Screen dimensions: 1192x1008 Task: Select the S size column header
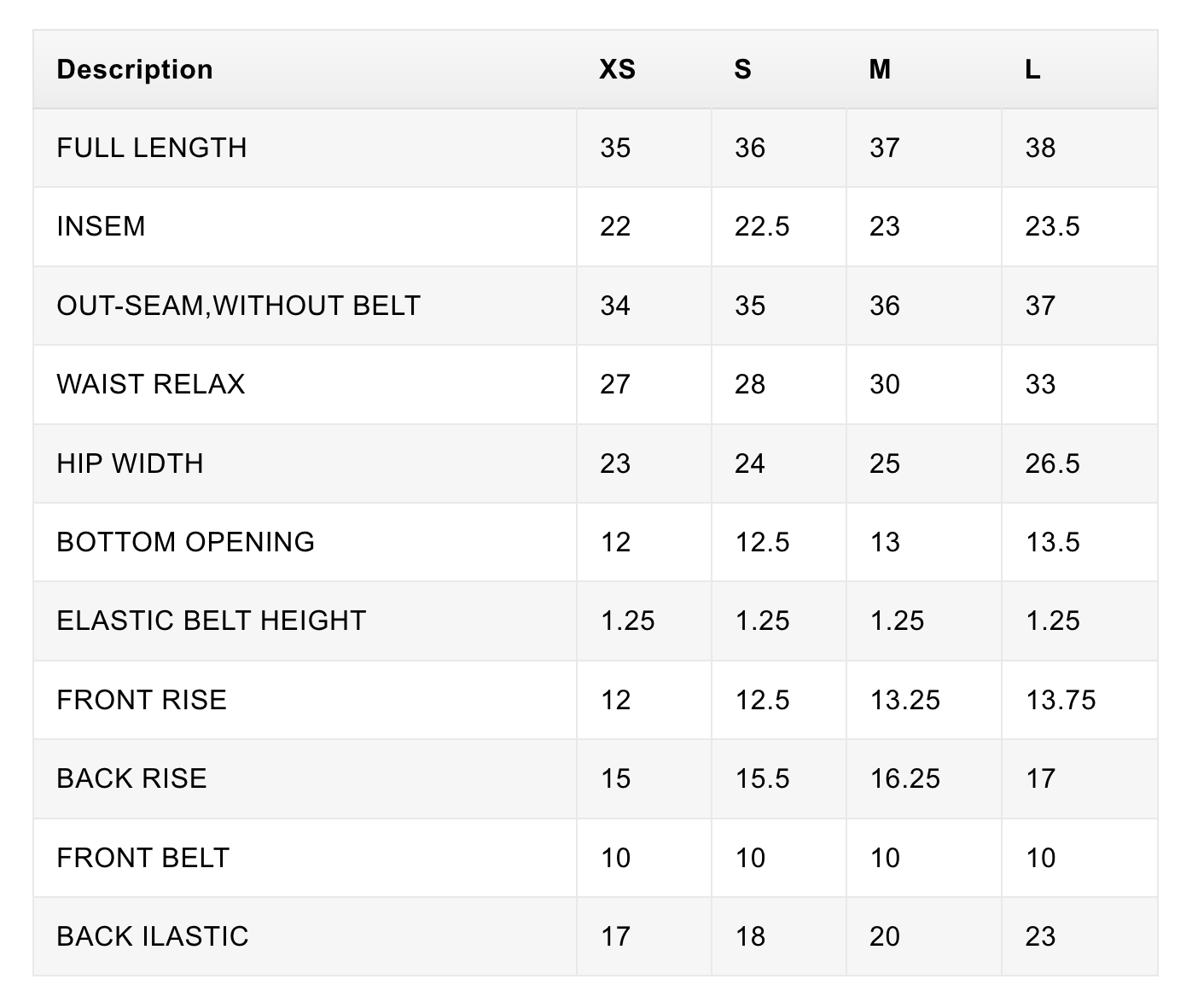743,69
